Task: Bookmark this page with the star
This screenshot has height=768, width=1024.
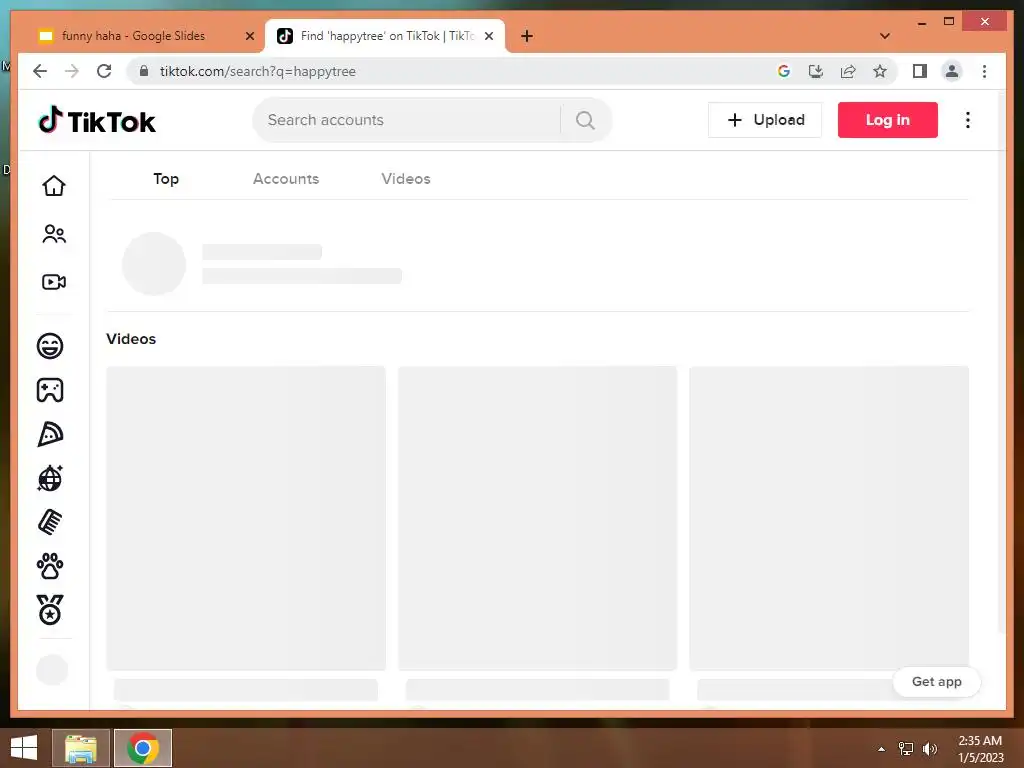Action: tap(880, 71)
